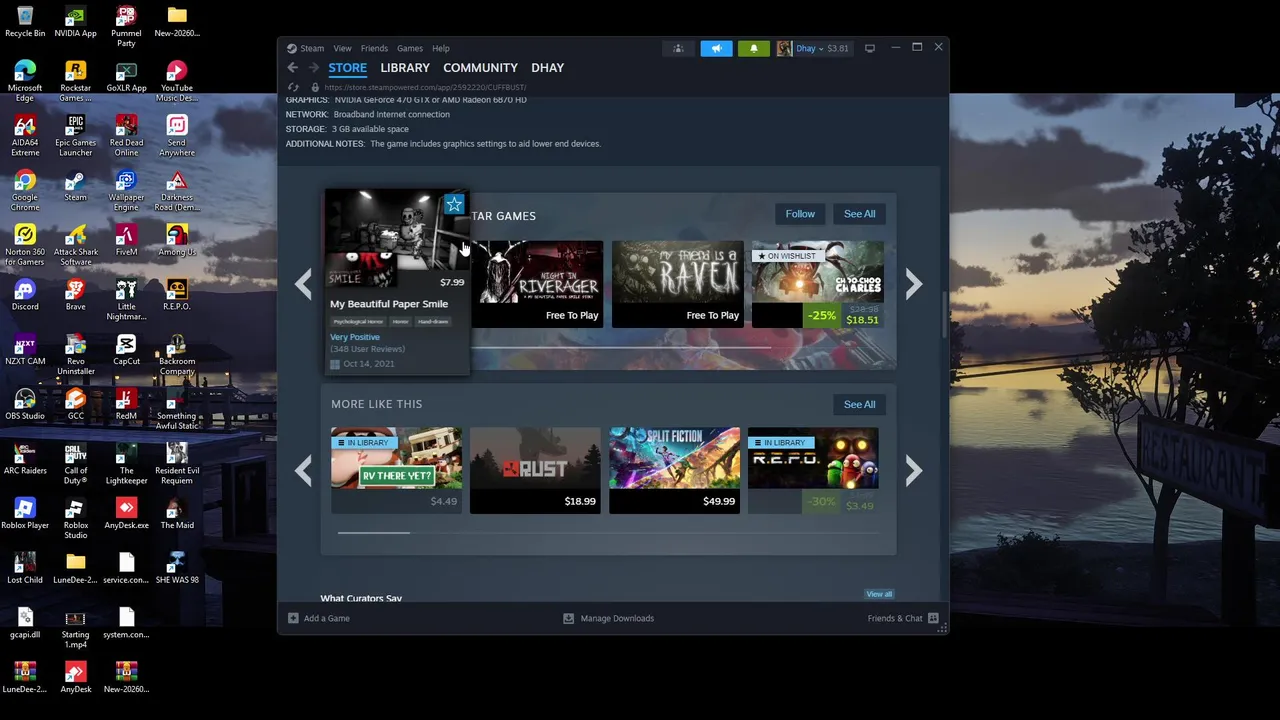Switch to the LIBRARY tab
Image resolution: width=1280 pixels, height=720 pixels.
(405, 68)
